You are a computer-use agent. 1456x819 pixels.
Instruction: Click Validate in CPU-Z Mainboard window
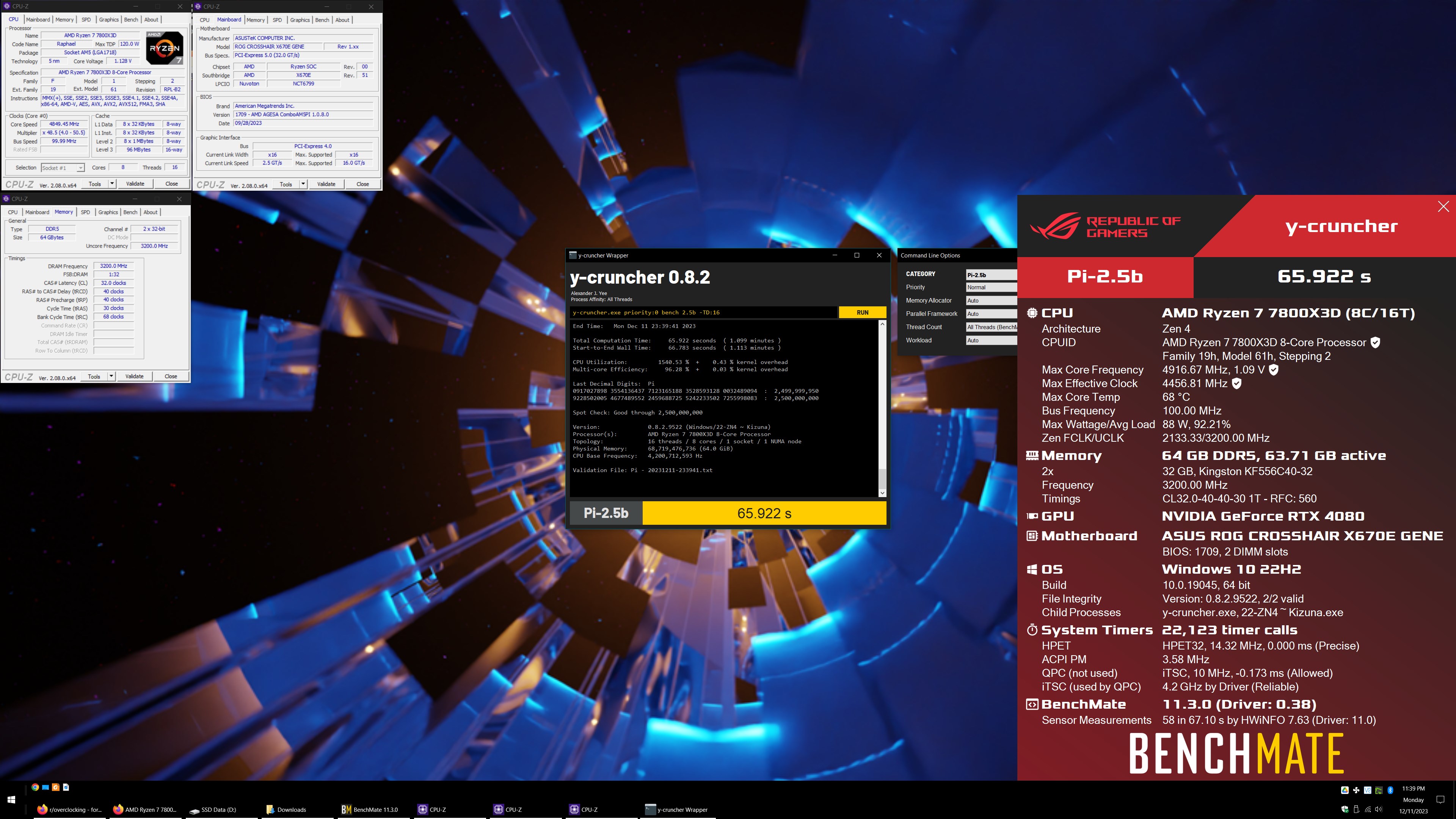326,184
